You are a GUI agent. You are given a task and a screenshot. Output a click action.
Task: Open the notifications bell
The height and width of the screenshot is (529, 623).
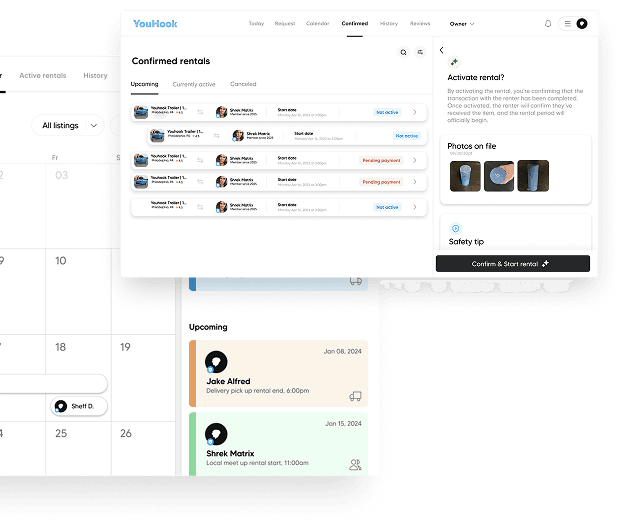[x=548, y=24]
